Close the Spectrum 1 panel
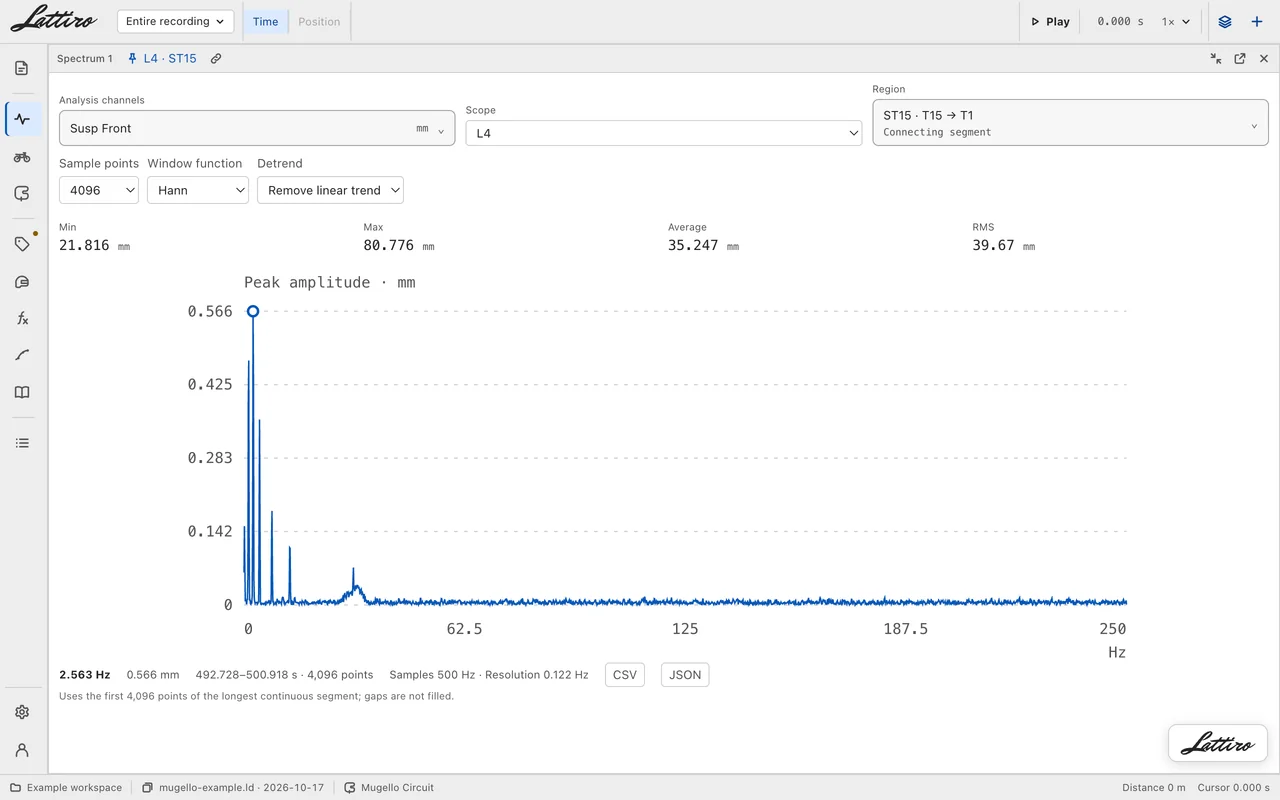 click(x=1264, y=59)
